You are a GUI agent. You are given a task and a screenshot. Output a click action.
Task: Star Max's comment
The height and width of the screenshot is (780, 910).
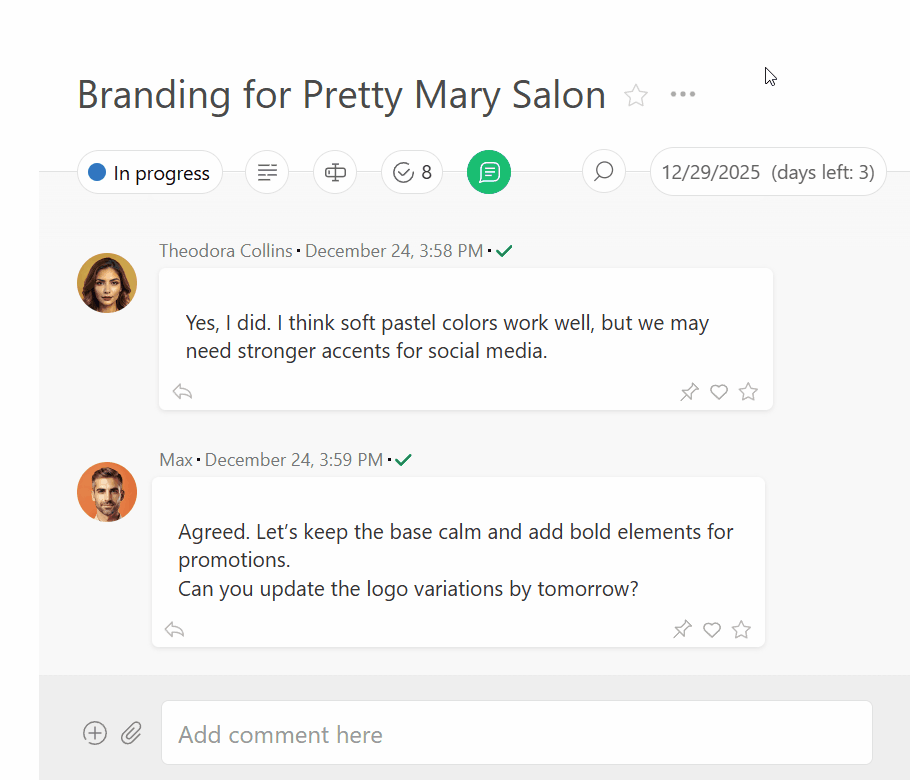coord(741,629)
